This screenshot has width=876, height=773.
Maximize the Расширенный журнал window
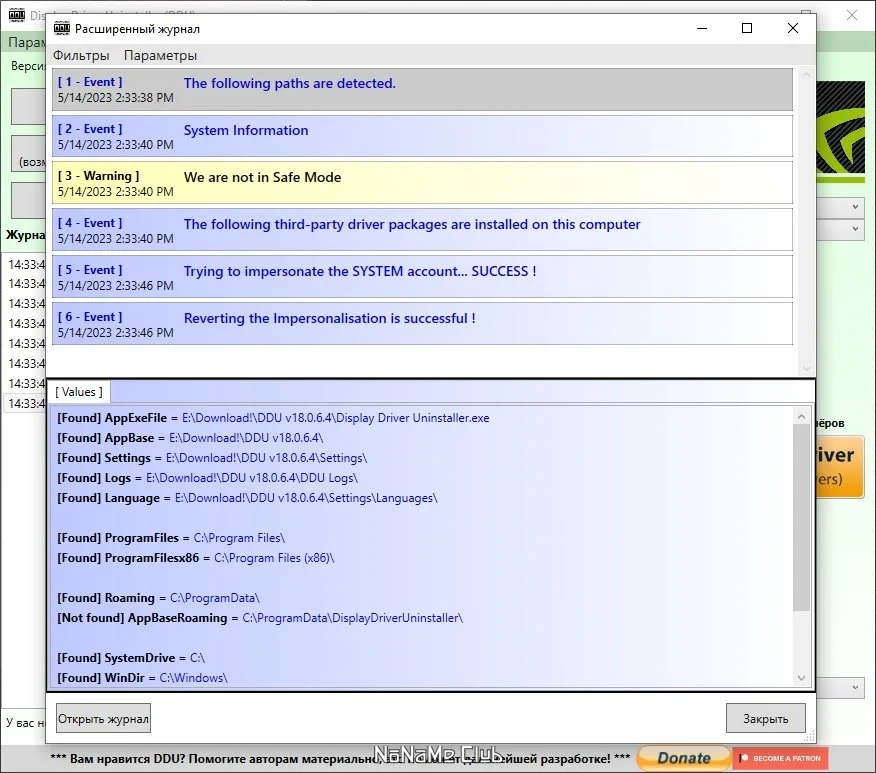coord(747,28)
